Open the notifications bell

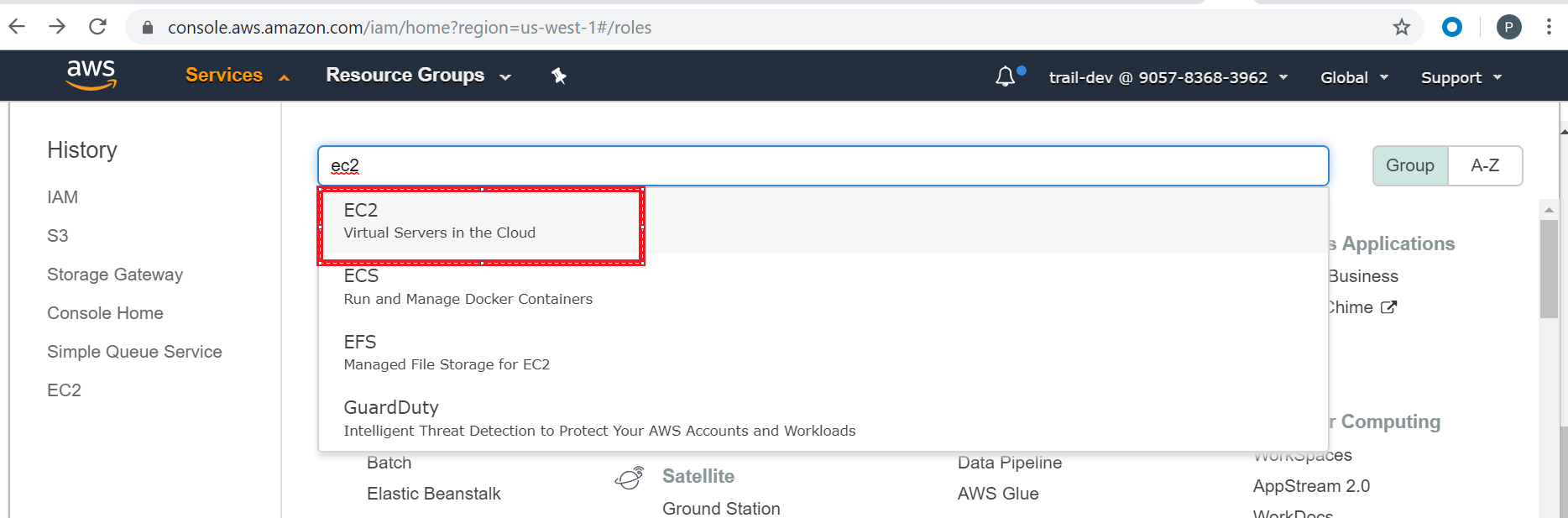1006,77
